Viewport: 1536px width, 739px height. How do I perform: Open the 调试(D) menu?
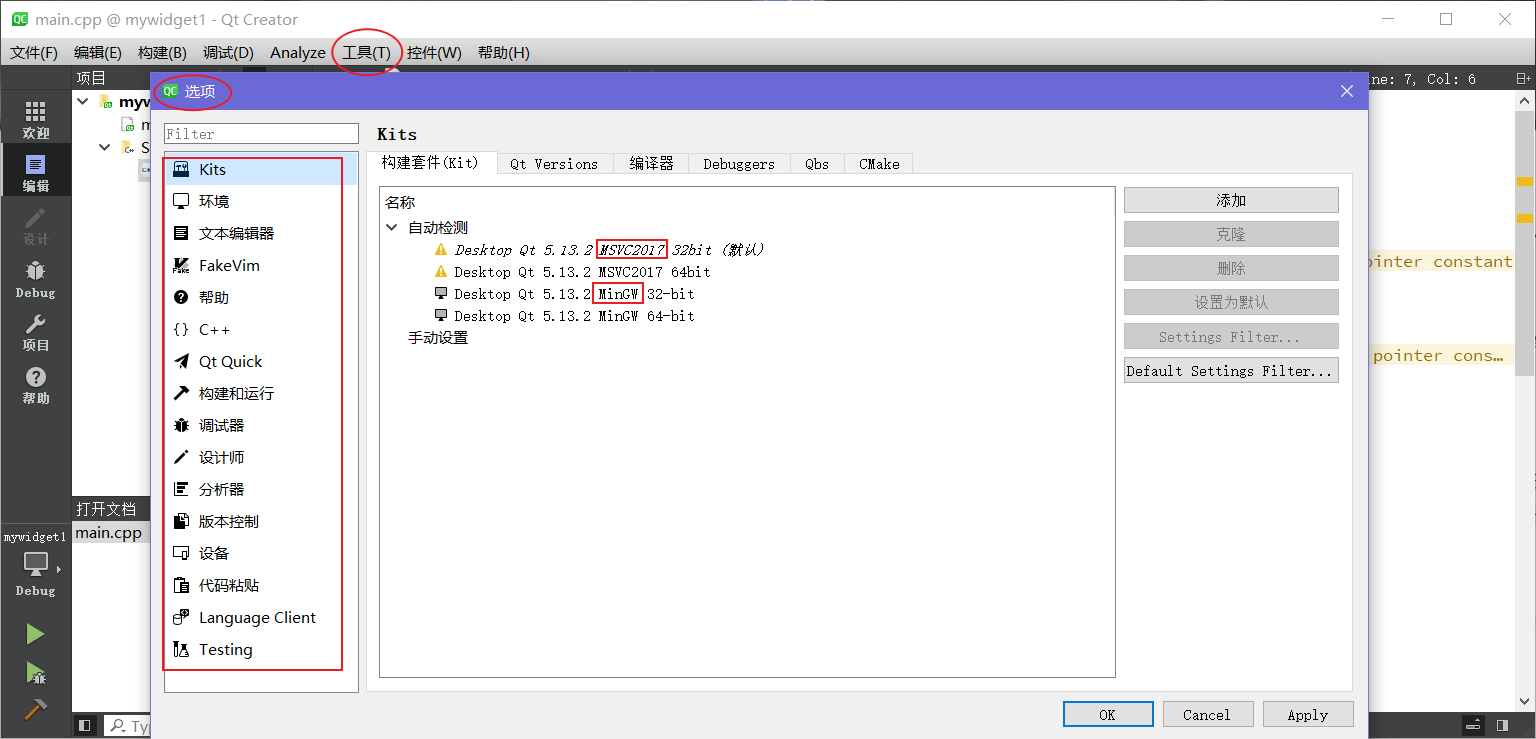(x=228, y=53)
